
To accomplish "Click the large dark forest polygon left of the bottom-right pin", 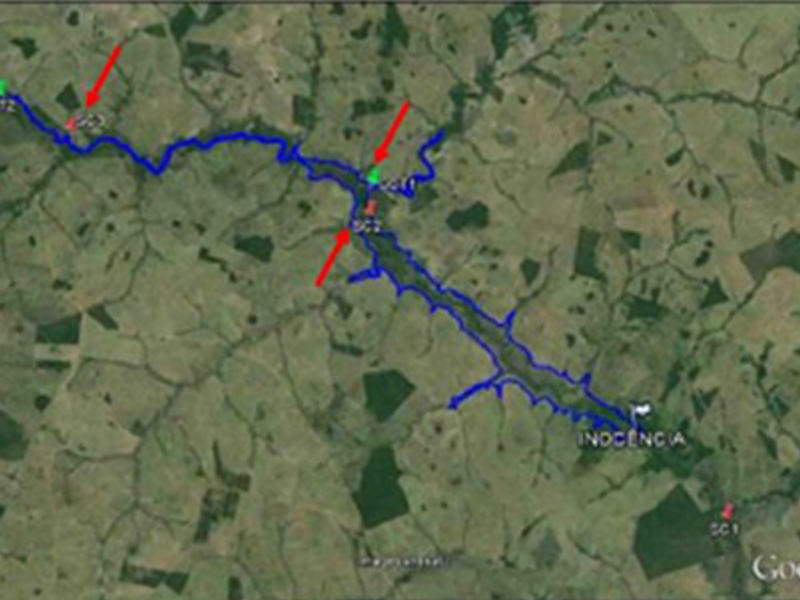I will [x=673, y=533].
